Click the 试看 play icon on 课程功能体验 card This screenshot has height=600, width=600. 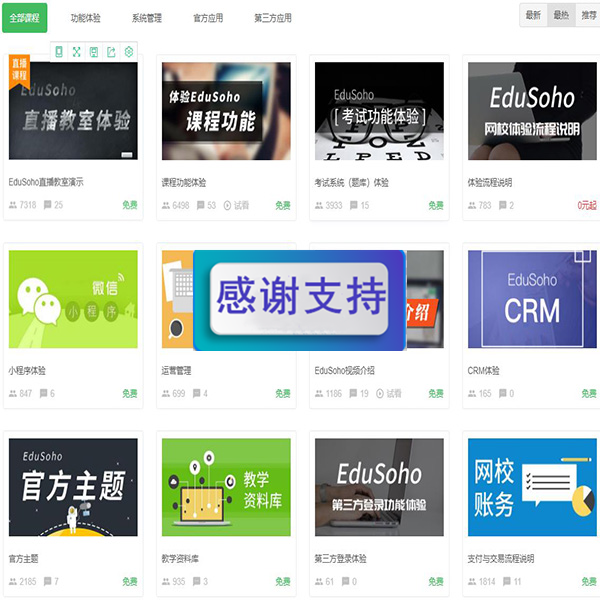tap(227, 205)
